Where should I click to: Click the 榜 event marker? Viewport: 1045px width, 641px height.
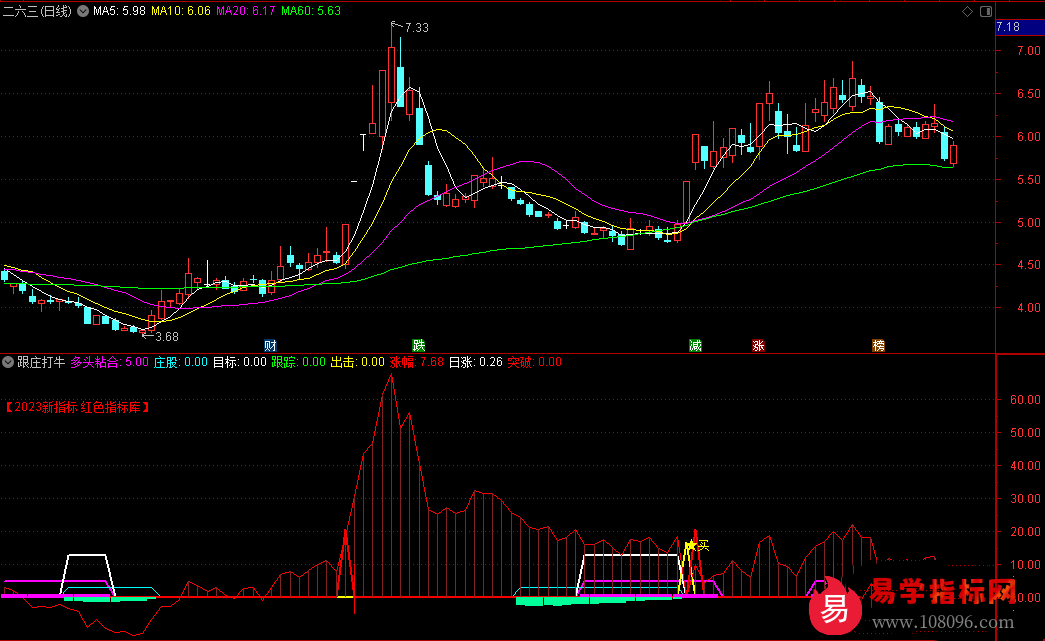(x=878, y=345)
